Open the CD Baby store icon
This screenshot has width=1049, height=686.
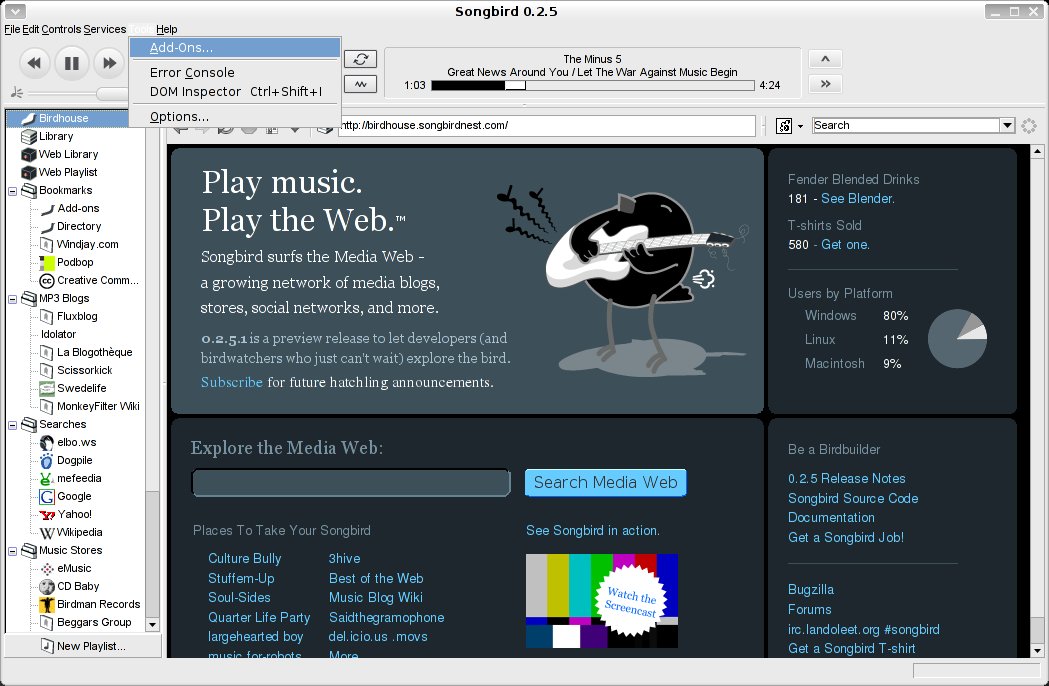tap(47, 587)
